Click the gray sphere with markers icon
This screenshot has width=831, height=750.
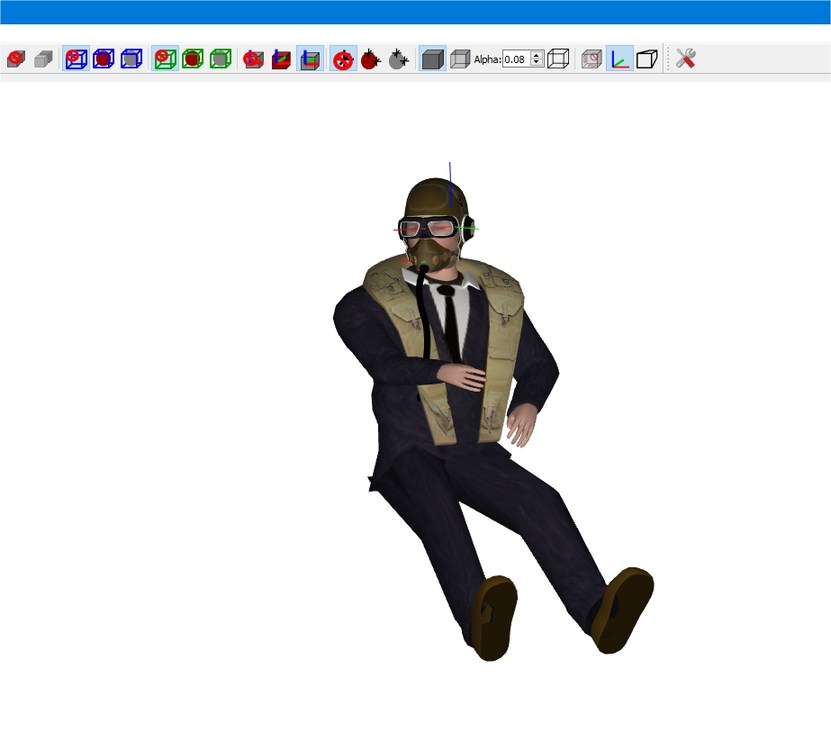[398, 59]
